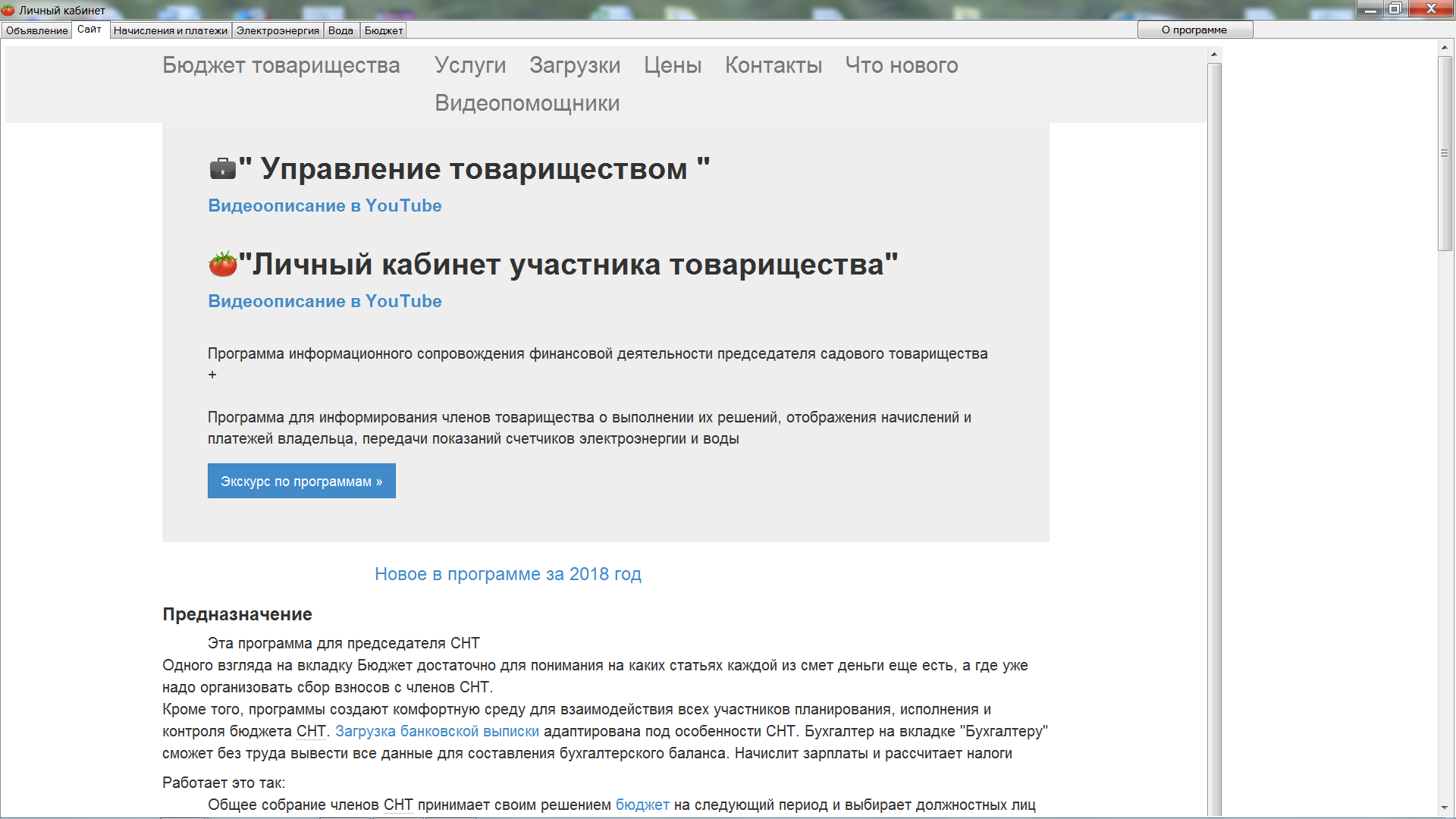Open the Бюджет tab

coord(384,30)
